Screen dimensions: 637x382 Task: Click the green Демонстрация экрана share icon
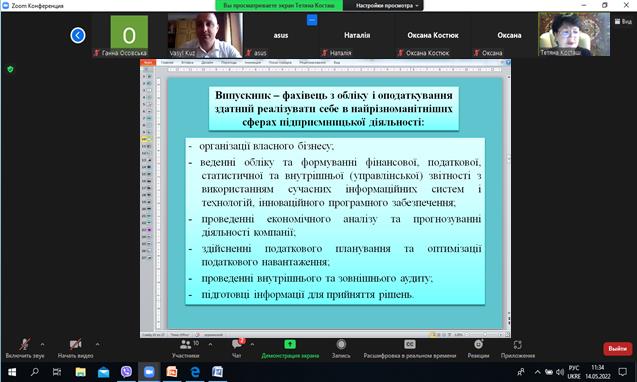pyautogui.click(x=290, y=344)
